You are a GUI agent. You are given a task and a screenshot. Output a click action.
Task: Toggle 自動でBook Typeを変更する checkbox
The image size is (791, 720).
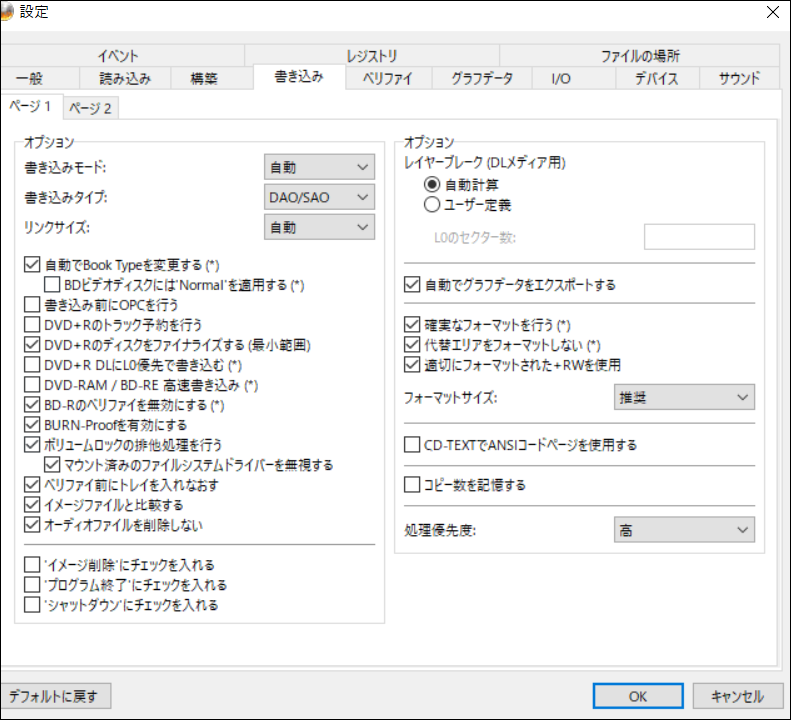[32, 265]
